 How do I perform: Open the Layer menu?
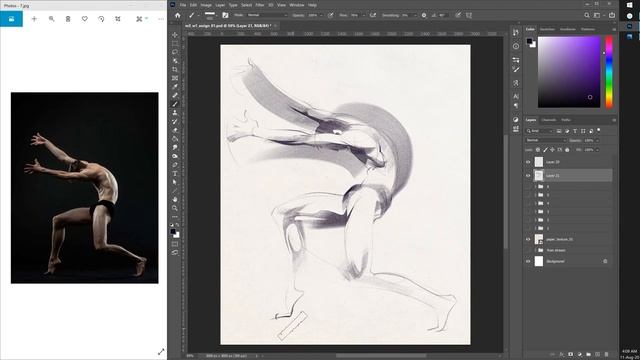[x=220, y=5]
